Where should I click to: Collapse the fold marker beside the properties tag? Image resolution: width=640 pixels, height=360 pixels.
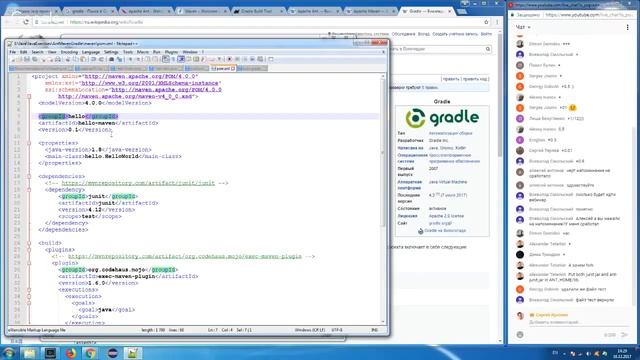pyautogui.click(x=29, y=143)
